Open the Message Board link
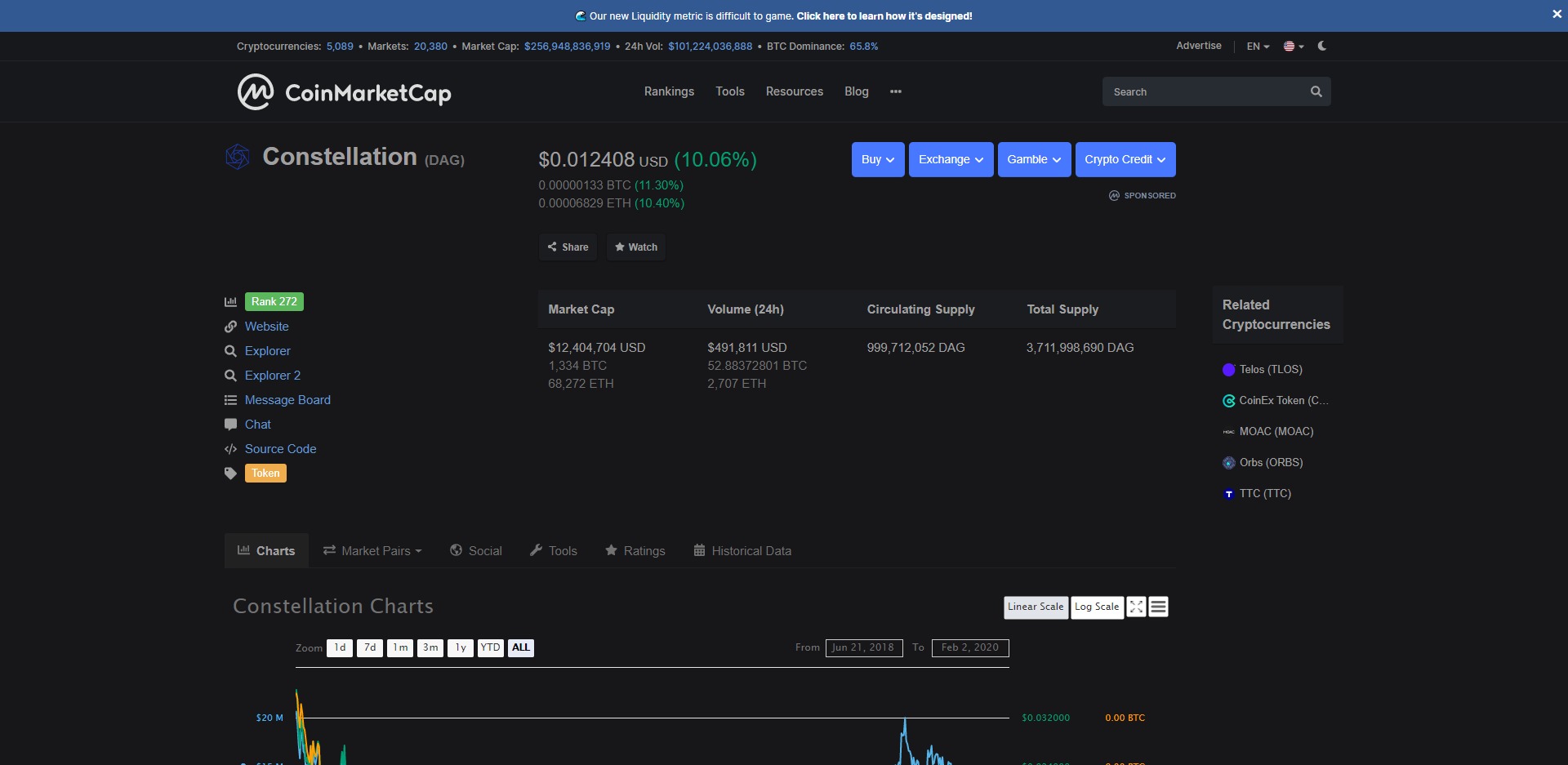 coord(287,400)
